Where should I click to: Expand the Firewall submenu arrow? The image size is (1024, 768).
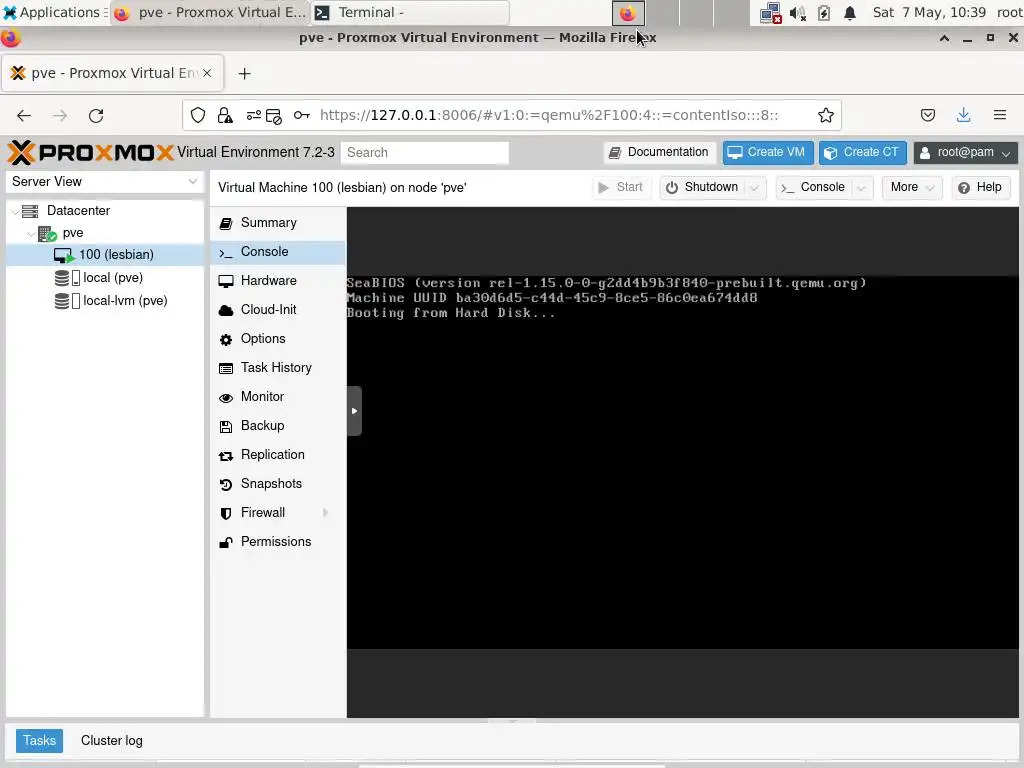tap(325, 513)
